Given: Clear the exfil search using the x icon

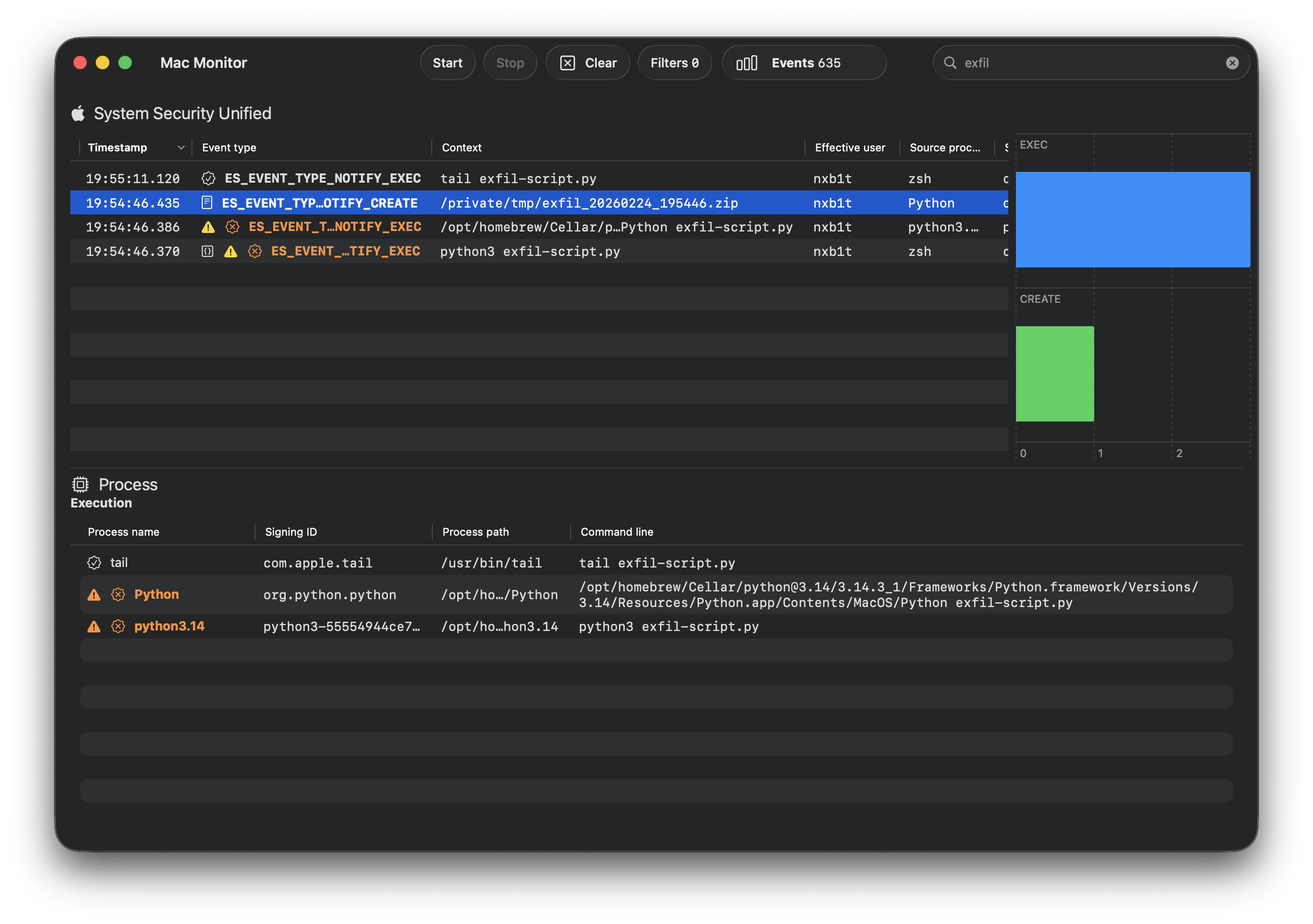Looking at the screenshot, I should (1232, 63).
